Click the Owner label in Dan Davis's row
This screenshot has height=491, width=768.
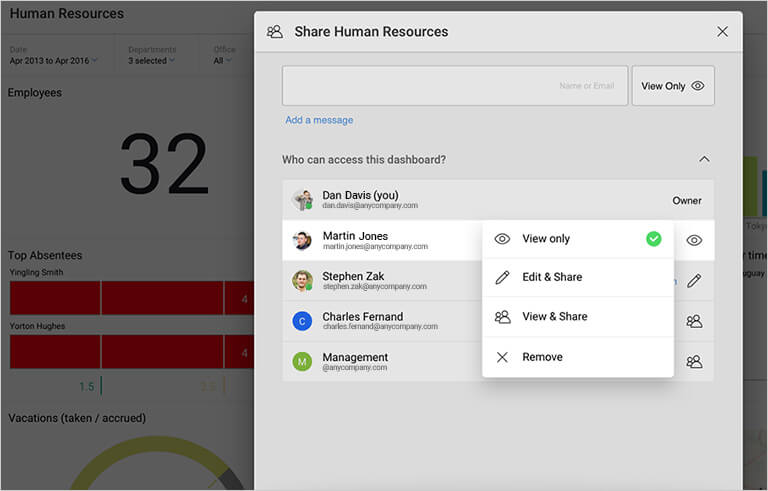tap(687, 200)
